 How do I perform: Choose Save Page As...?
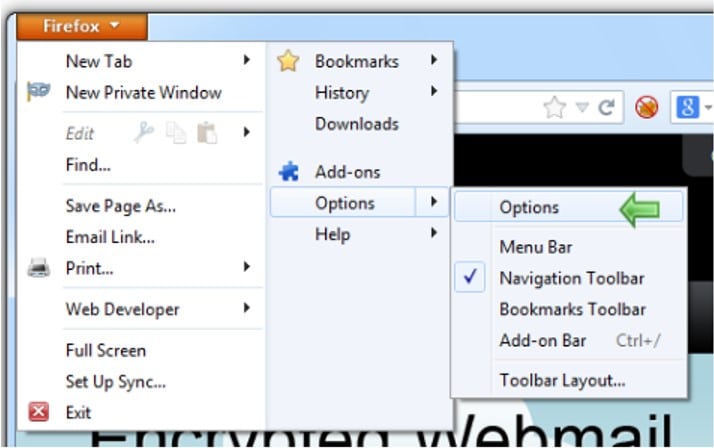(121, 206)
